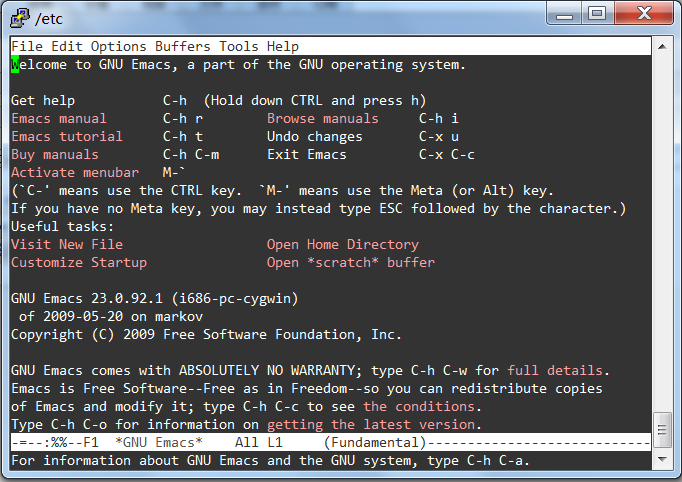Maximize the /etc window

tap(597, 13)
